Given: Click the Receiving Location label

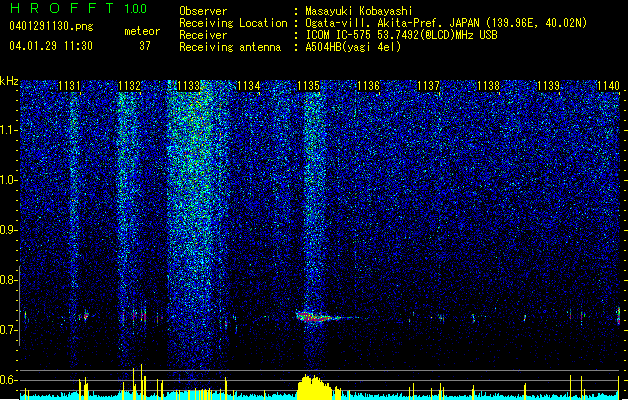Looking at the screenshot, I should (233, 23).
